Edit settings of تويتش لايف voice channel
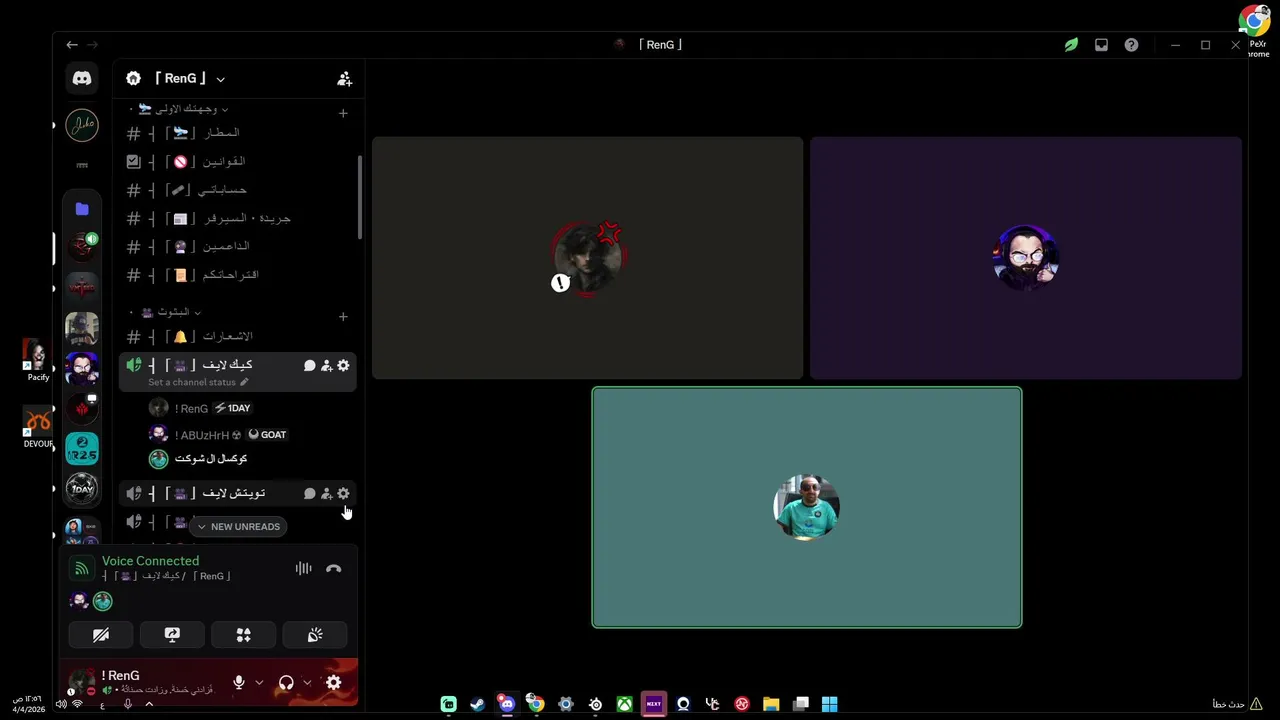1280x720 pixels. click(343, 494)
